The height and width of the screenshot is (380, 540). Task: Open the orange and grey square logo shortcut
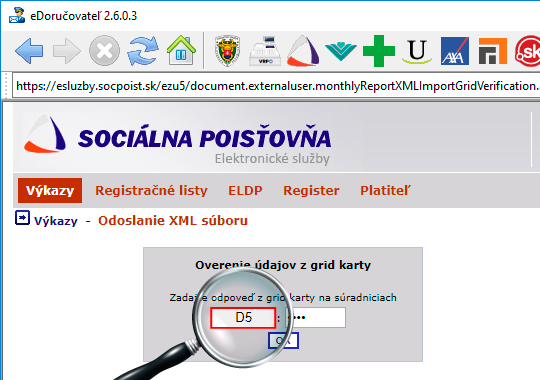click(x=493, y=51)
